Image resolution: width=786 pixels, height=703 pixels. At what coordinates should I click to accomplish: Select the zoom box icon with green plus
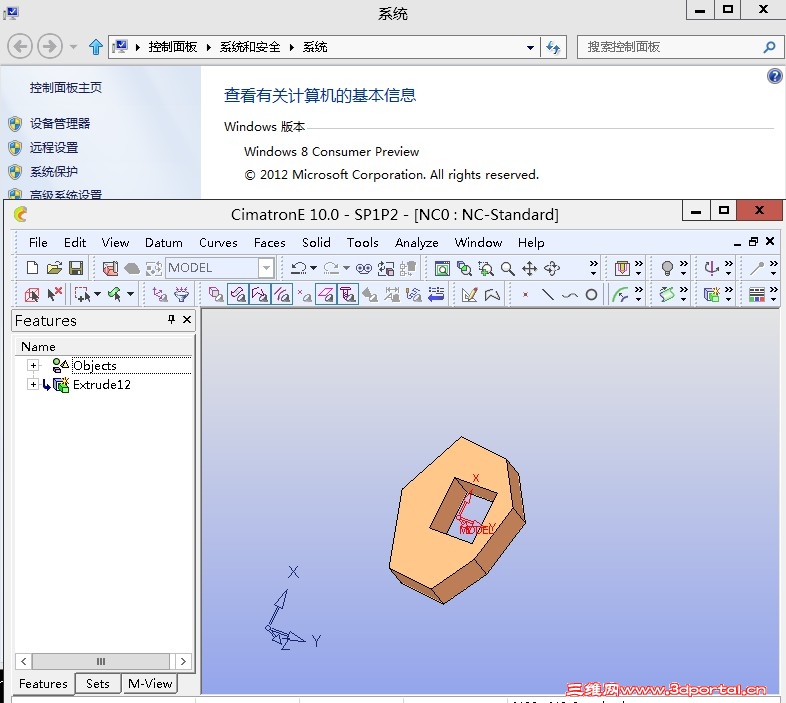click(x=486, y=269)
